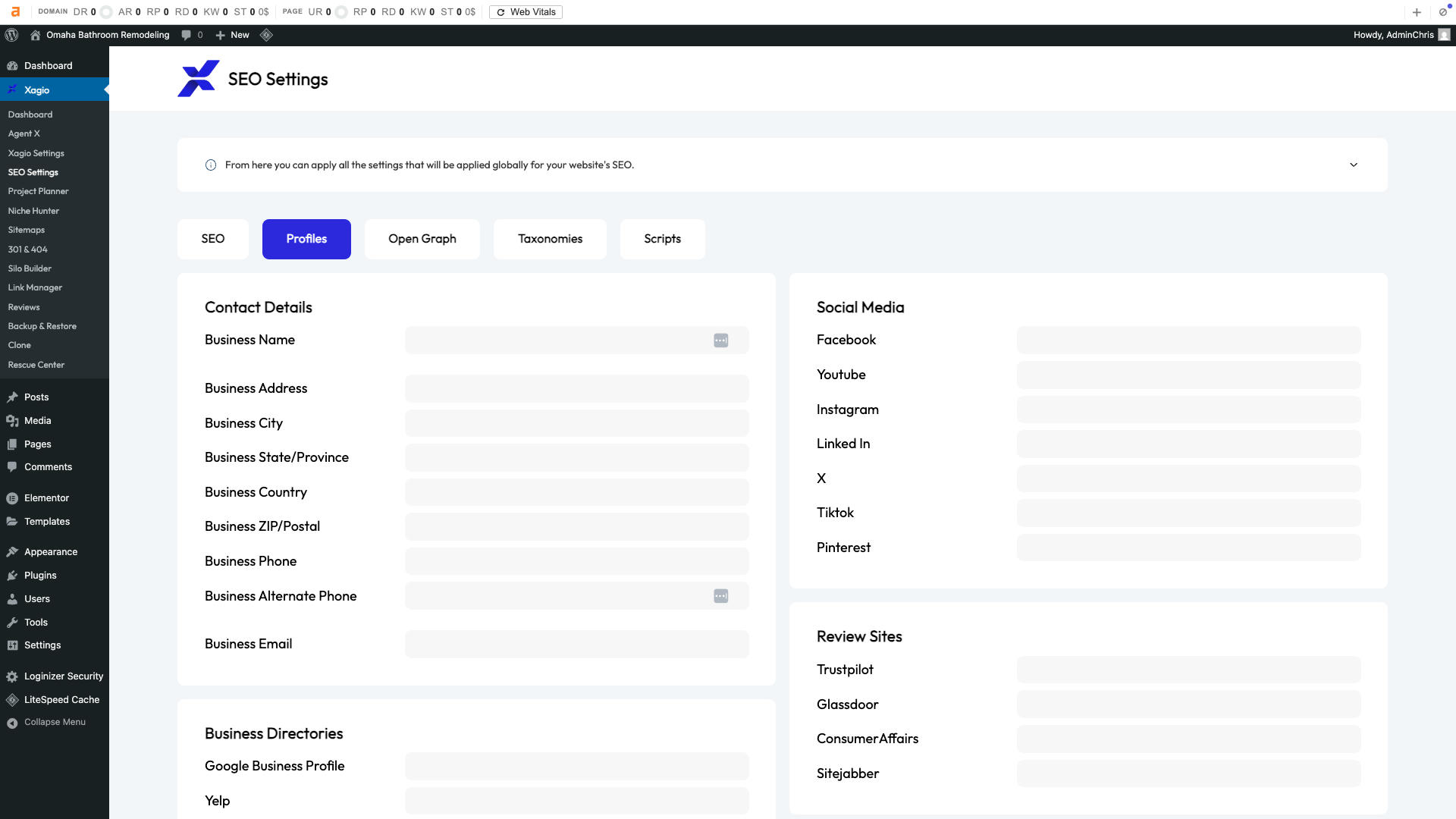Click the info icon in the notice bar
This screenshot has height=819, width=1456.
tap(211, 165)
